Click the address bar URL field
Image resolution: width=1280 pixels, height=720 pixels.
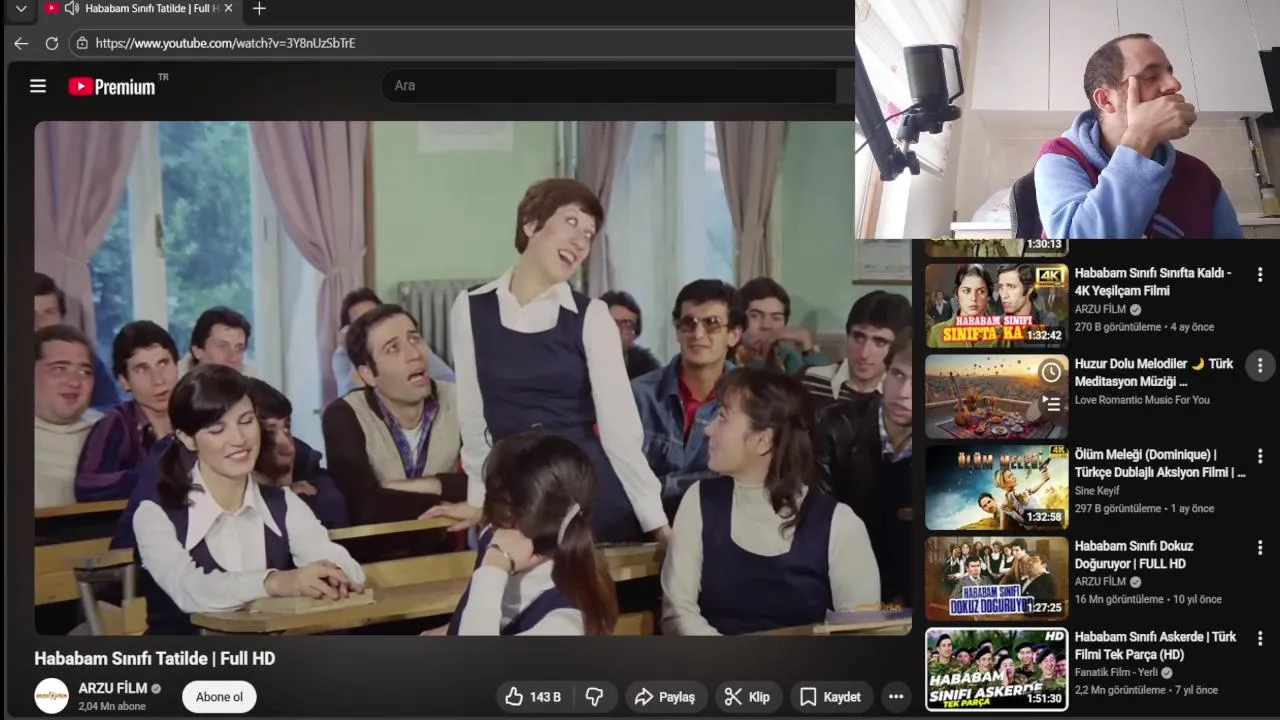tap(460, 43)
